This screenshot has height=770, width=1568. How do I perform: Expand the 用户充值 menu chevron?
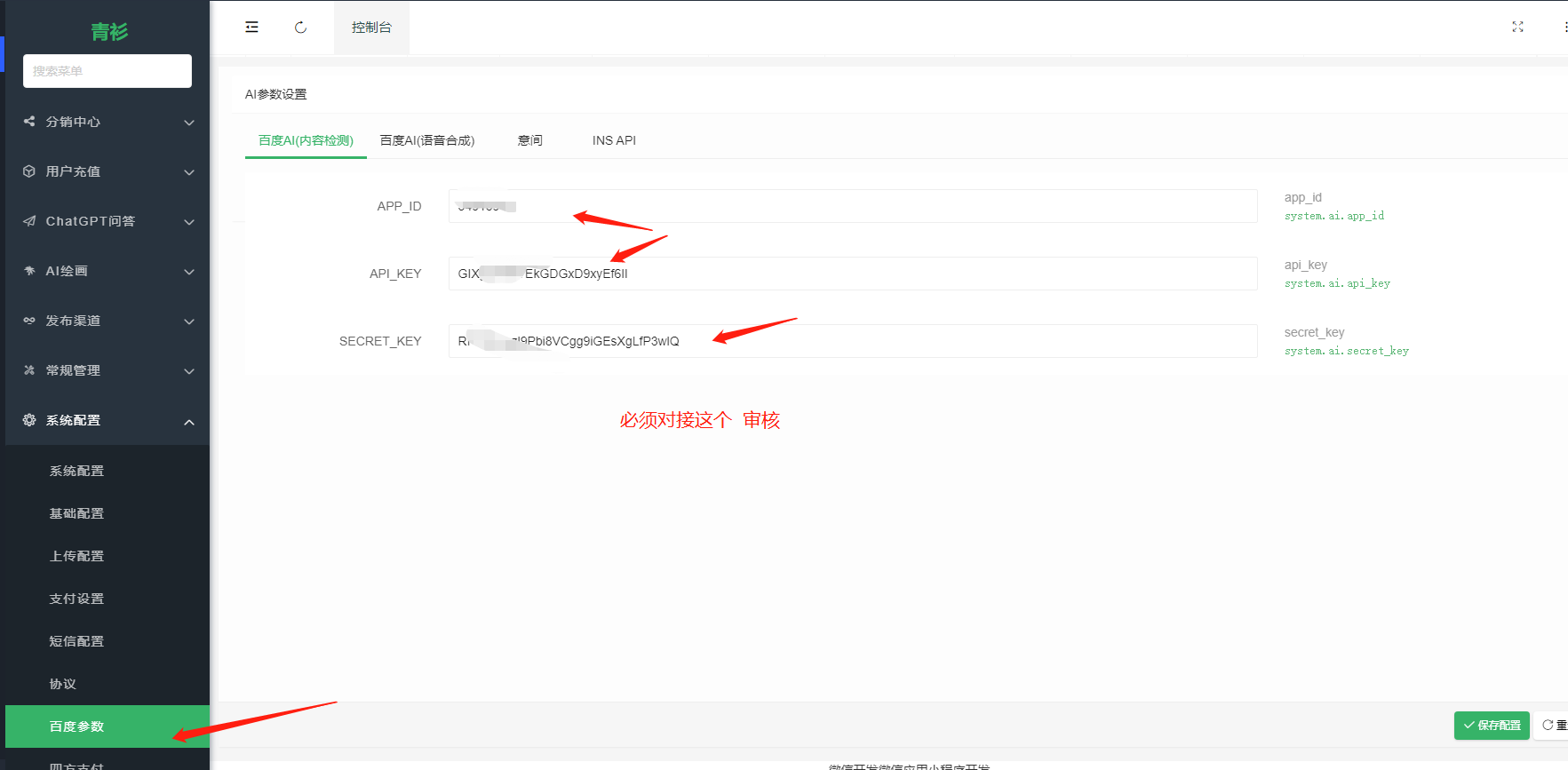click(x=189, y=172)
